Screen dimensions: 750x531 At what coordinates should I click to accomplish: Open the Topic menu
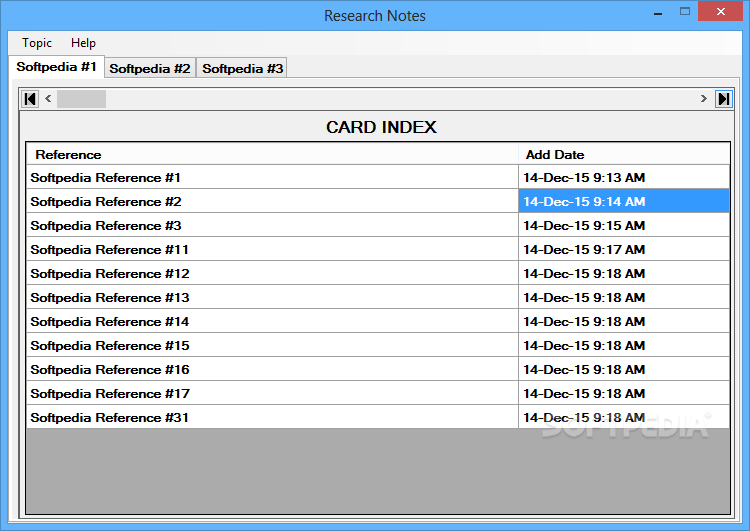[x=37, y=43]
